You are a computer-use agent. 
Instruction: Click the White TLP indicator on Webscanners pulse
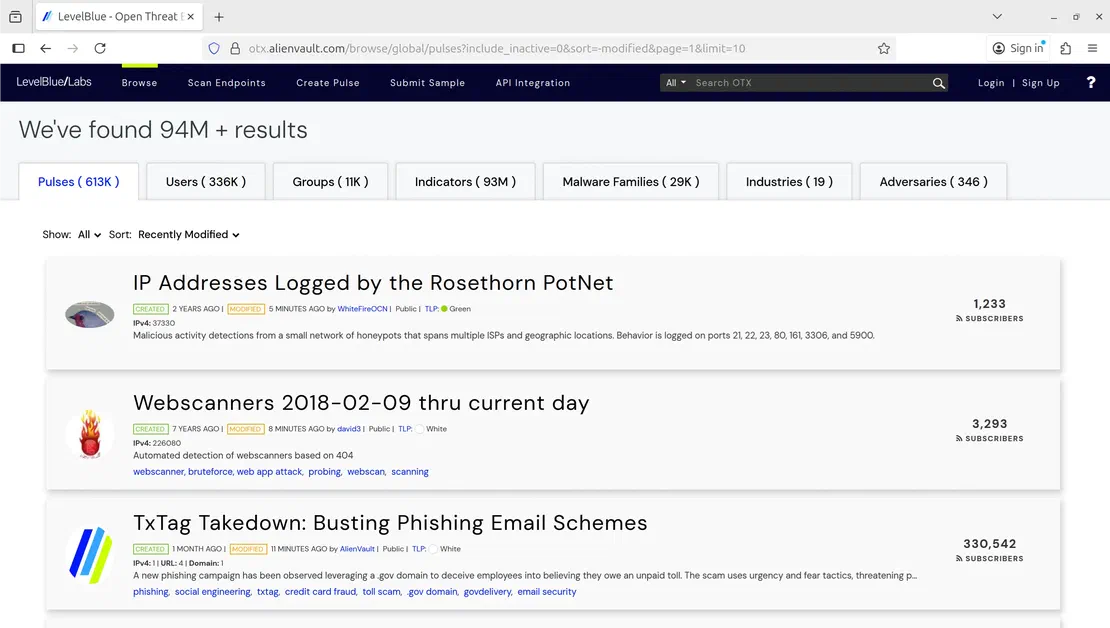click(x=420, y=429)
